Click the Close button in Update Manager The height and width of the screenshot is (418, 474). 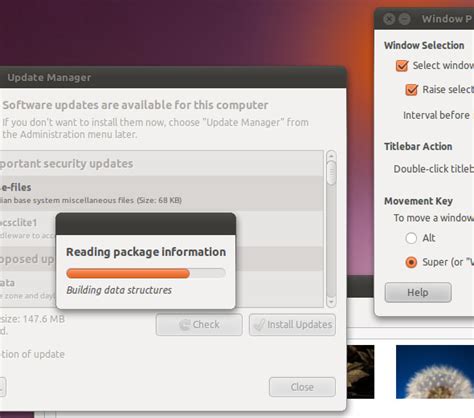click(302, 387)
